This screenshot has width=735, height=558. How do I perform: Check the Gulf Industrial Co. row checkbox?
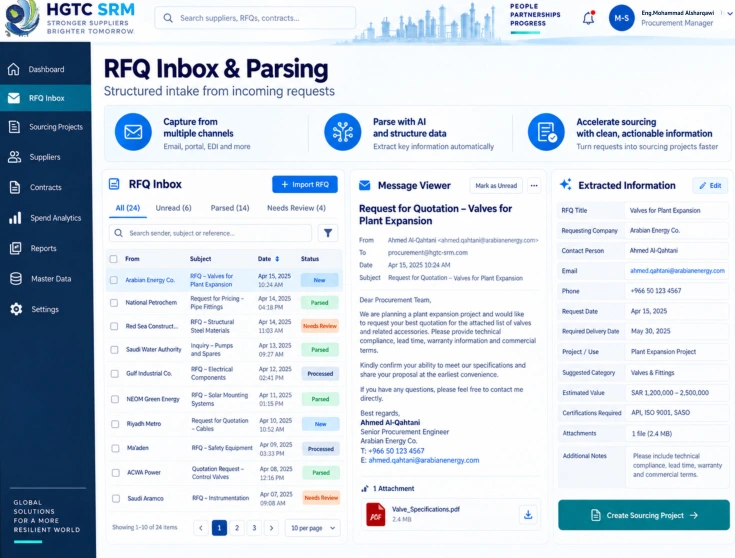[x=114, y=374]
